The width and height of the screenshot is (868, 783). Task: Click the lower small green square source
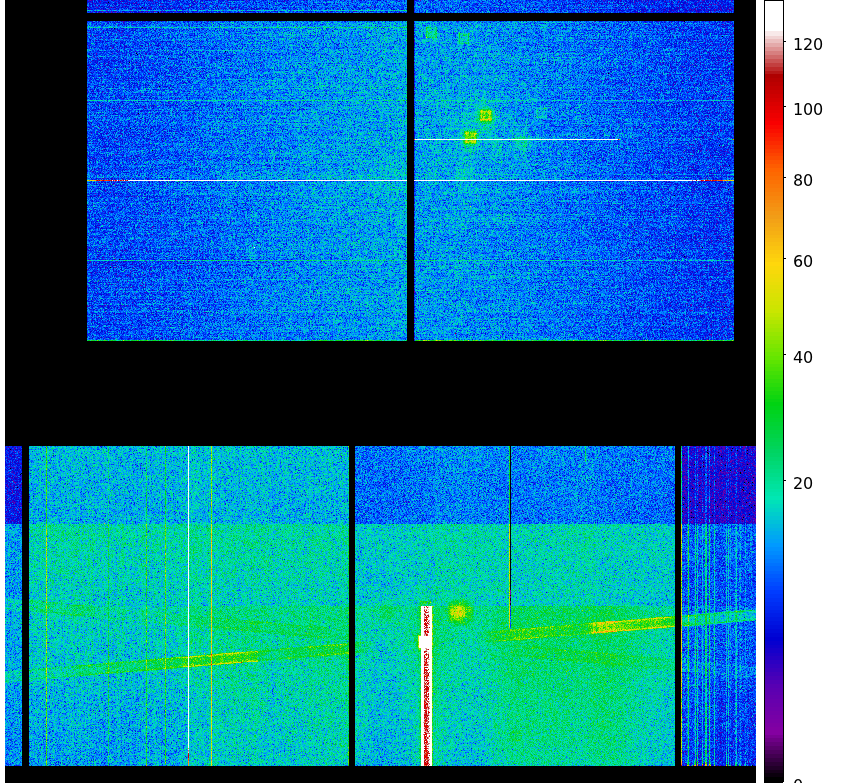click(470, 138)
